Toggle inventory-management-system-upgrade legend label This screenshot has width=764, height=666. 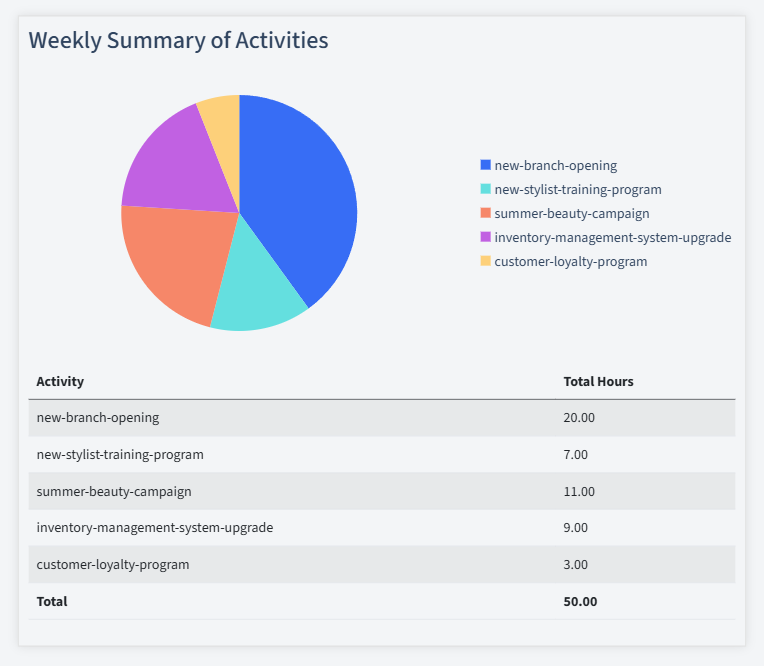click(x=612, y=237)
